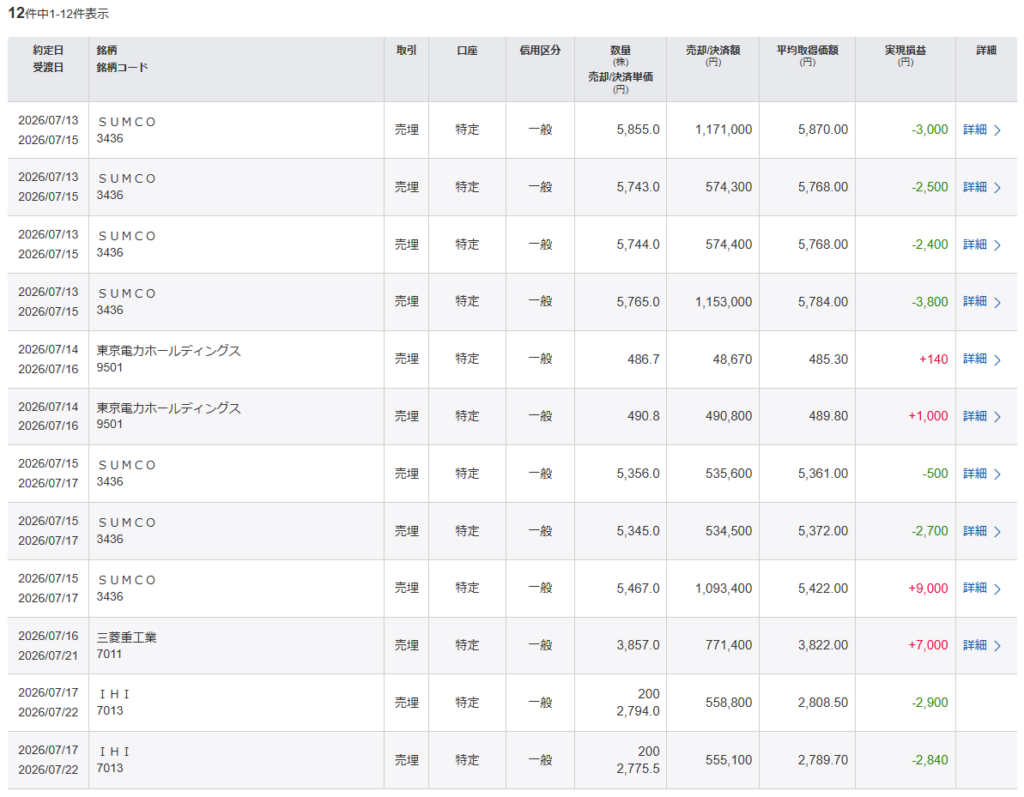Image resolution: width=1024 pixels, height=797 pixels.
Task: Click average cost value 5,372.00
Action: [x=823, y=531]
